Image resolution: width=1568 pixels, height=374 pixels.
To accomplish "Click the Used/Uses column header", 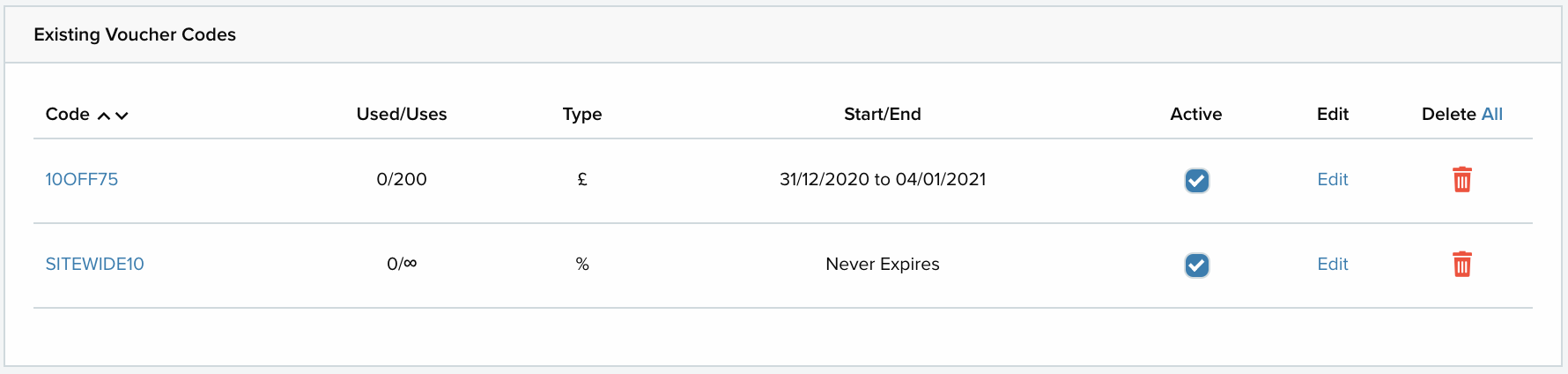I will pos(401,114).
